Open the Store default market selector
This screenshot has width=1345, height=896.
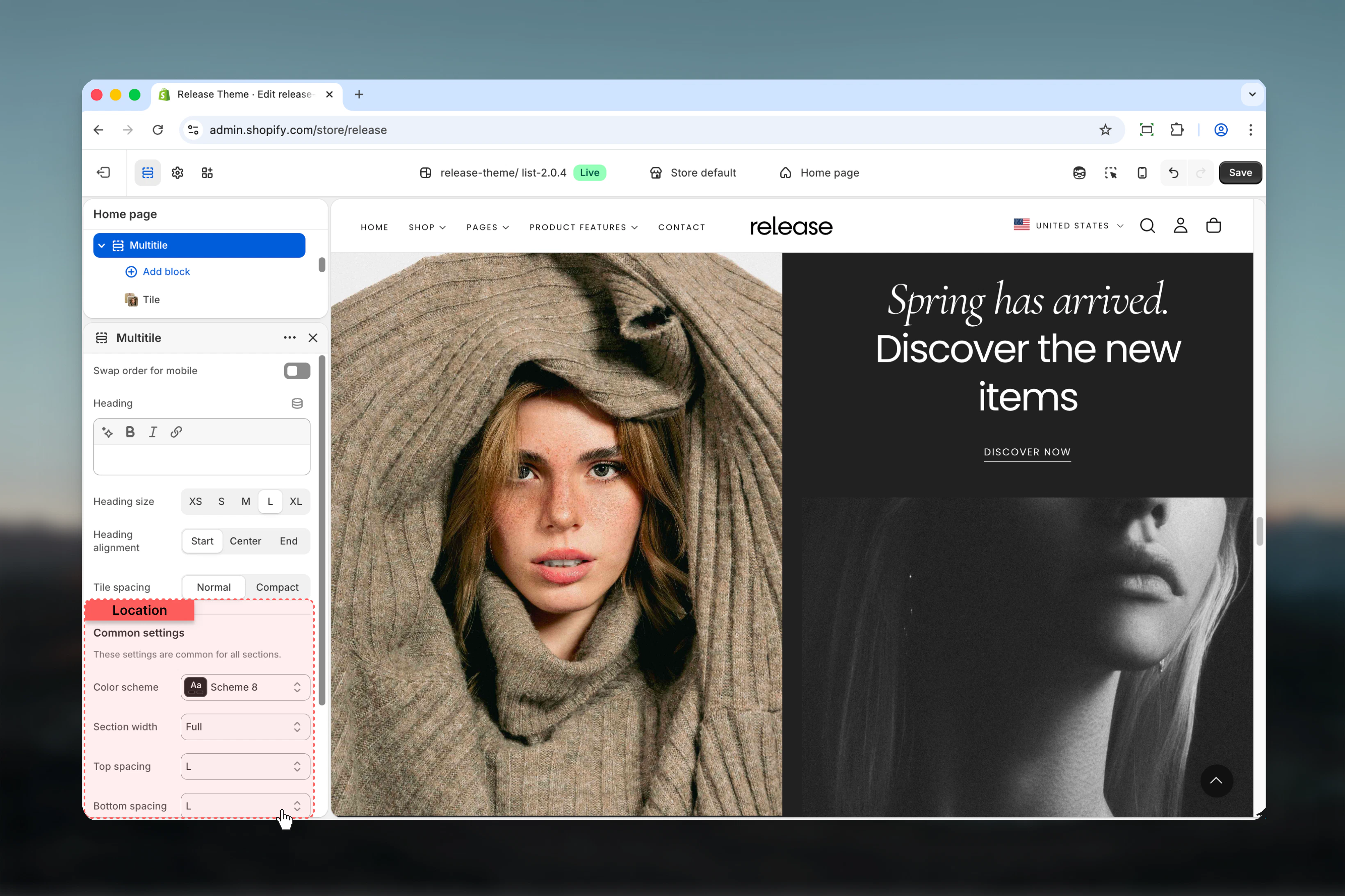(693, 173)
